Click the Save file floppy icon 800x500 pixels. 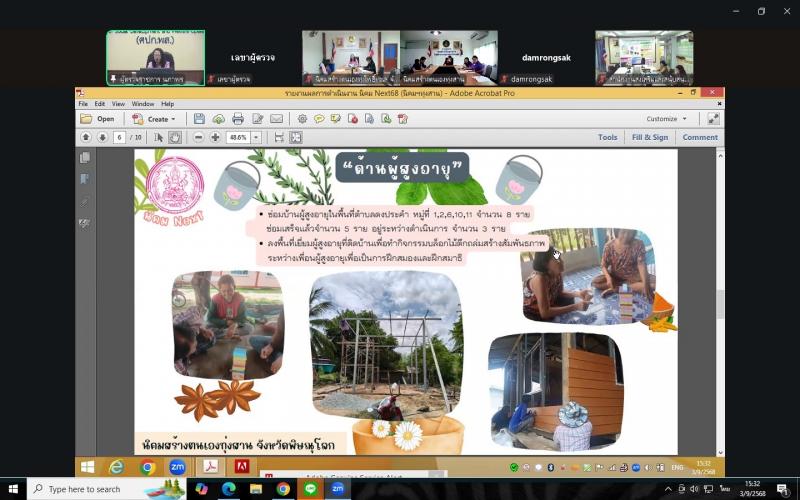199,119
